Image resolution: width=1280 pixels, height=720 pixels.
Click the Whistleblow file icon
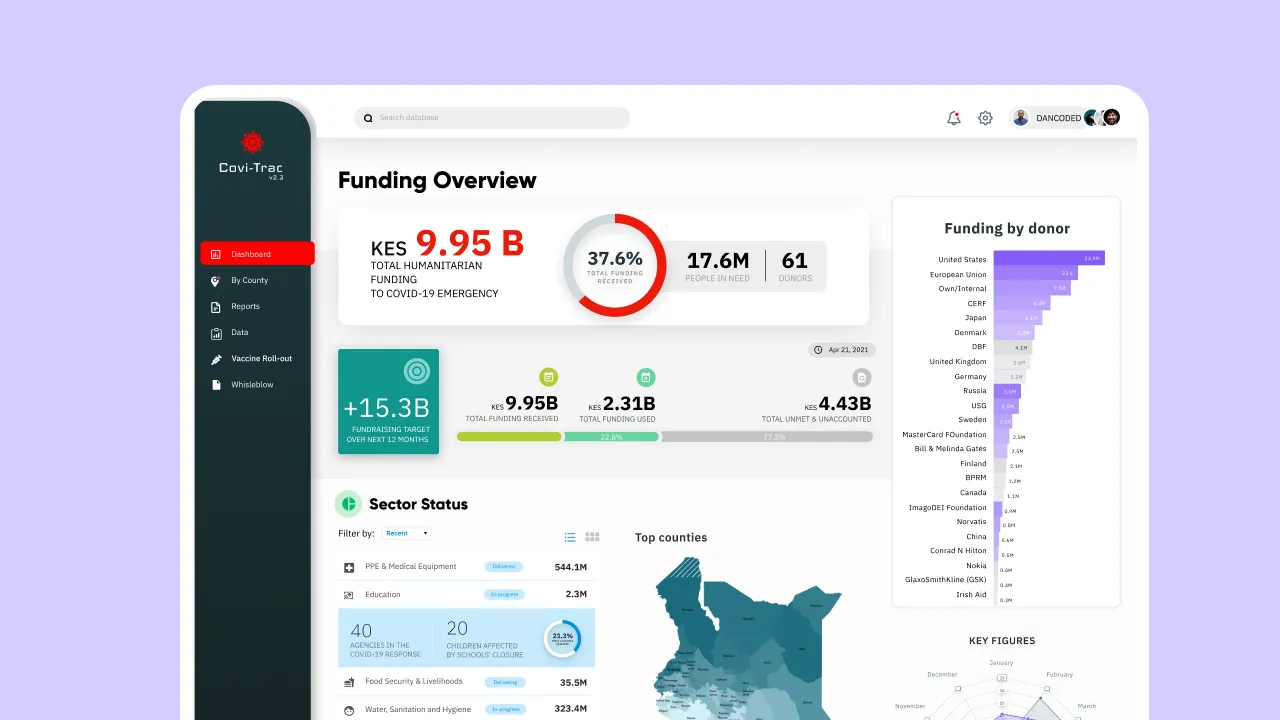click(215, 385)
